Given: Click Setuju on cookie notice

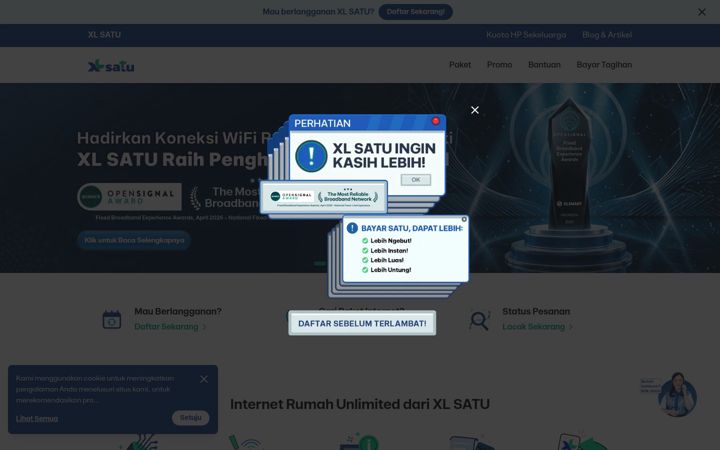Looking at the screenshot, I should coord(191,417).
